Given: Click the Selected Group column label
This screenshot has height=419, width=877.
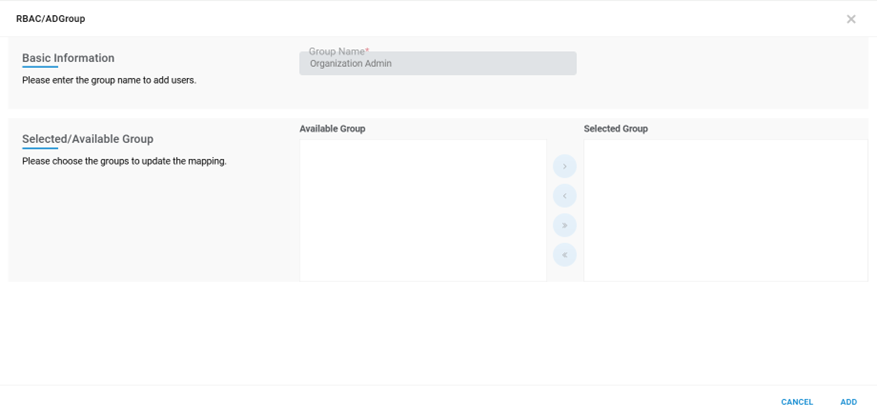Looking at the screenshot, I should pyautogui.click(x=616, y=129).
